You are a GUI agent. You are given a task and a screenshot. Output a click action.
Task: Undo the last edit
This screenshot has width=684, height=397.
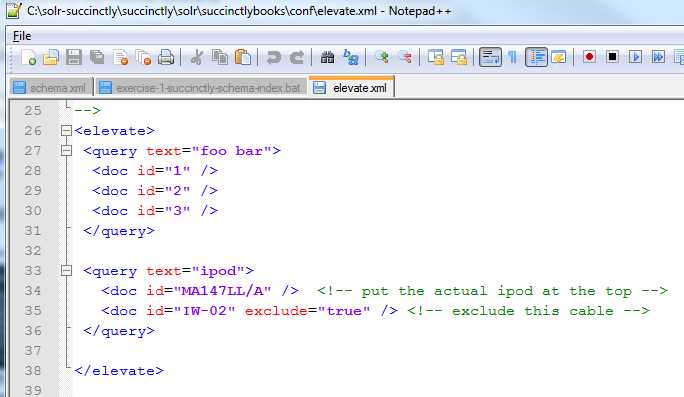[274, 58]
